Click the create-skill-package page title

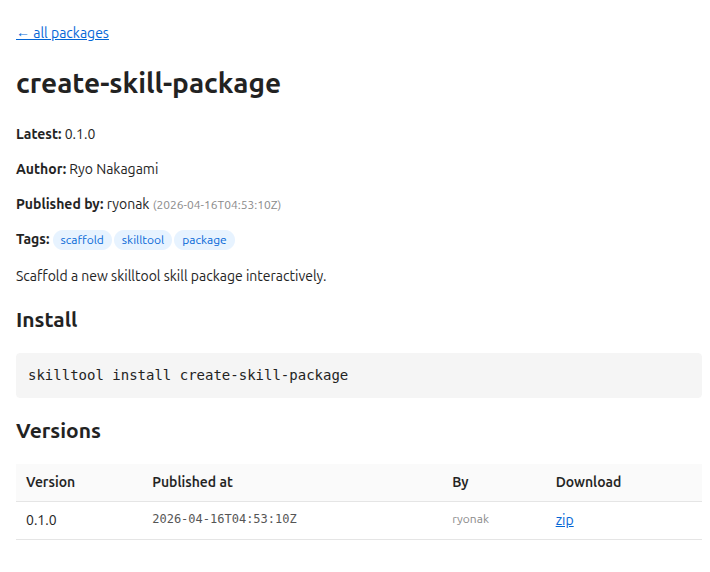[x=148, y=84]
